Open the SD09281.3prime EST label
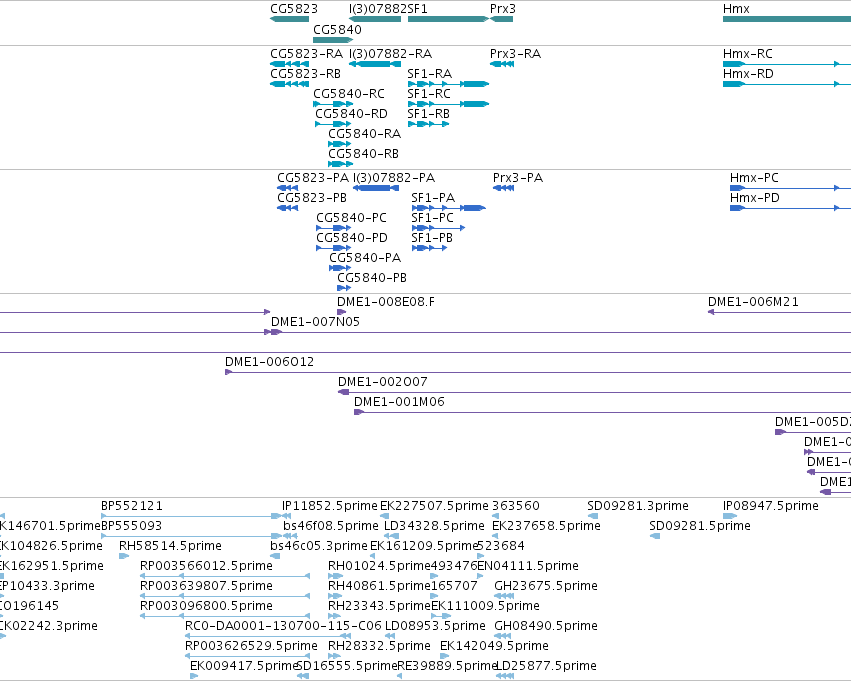851x681 pixels. point(638,506)
